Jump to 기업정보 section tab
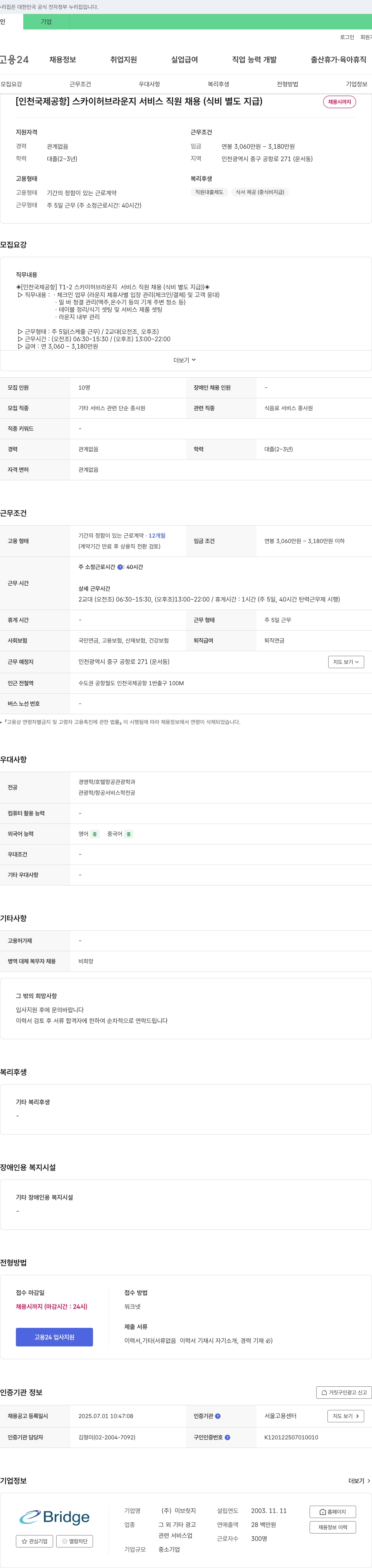The width and height of the screenshot is (372, 1568). (357, 84)
